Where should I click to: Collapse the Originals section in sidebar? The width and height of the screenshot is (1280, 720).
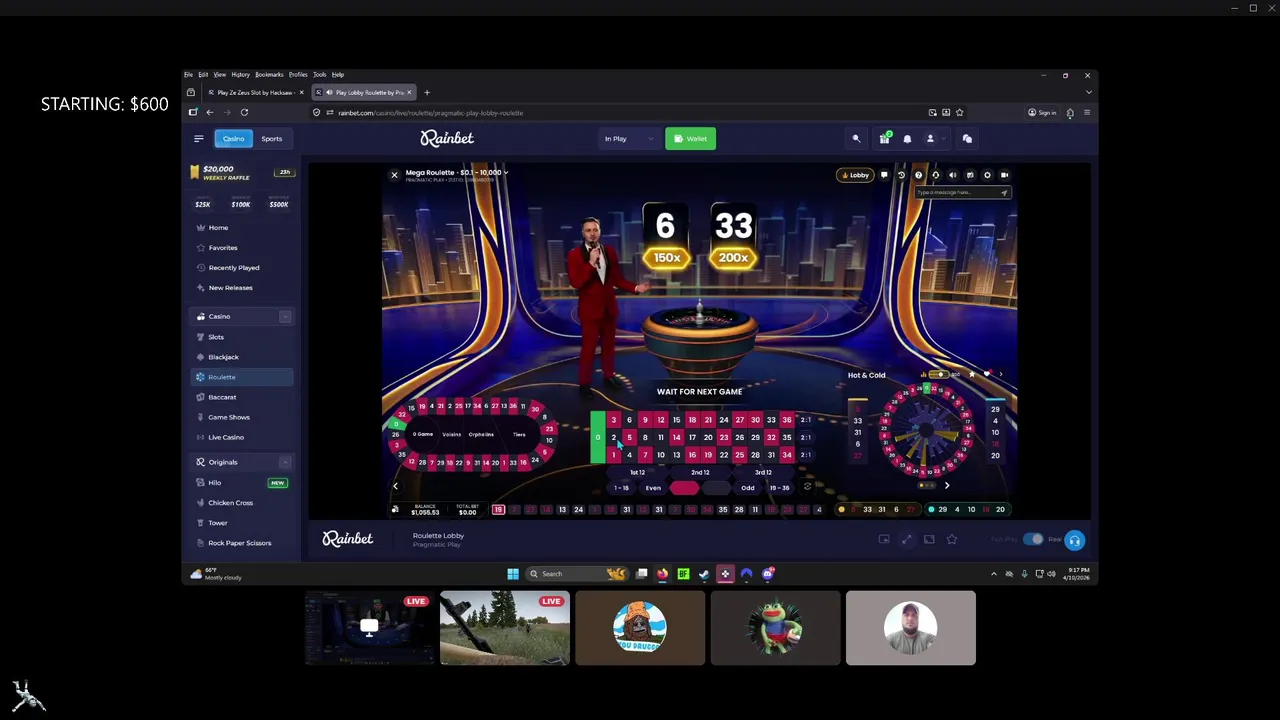(285, 462)
